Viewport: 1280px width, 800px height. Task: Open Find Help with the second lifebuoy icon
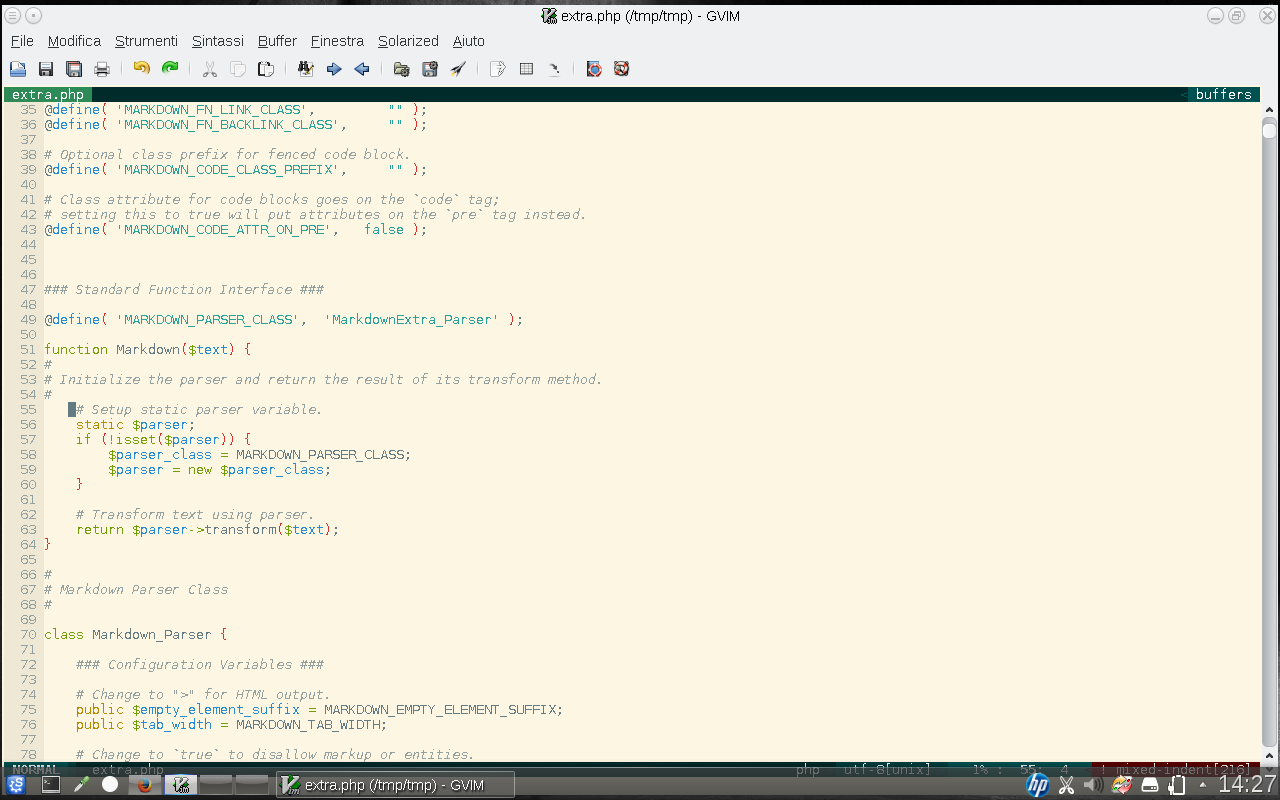(x=622, y=69)
